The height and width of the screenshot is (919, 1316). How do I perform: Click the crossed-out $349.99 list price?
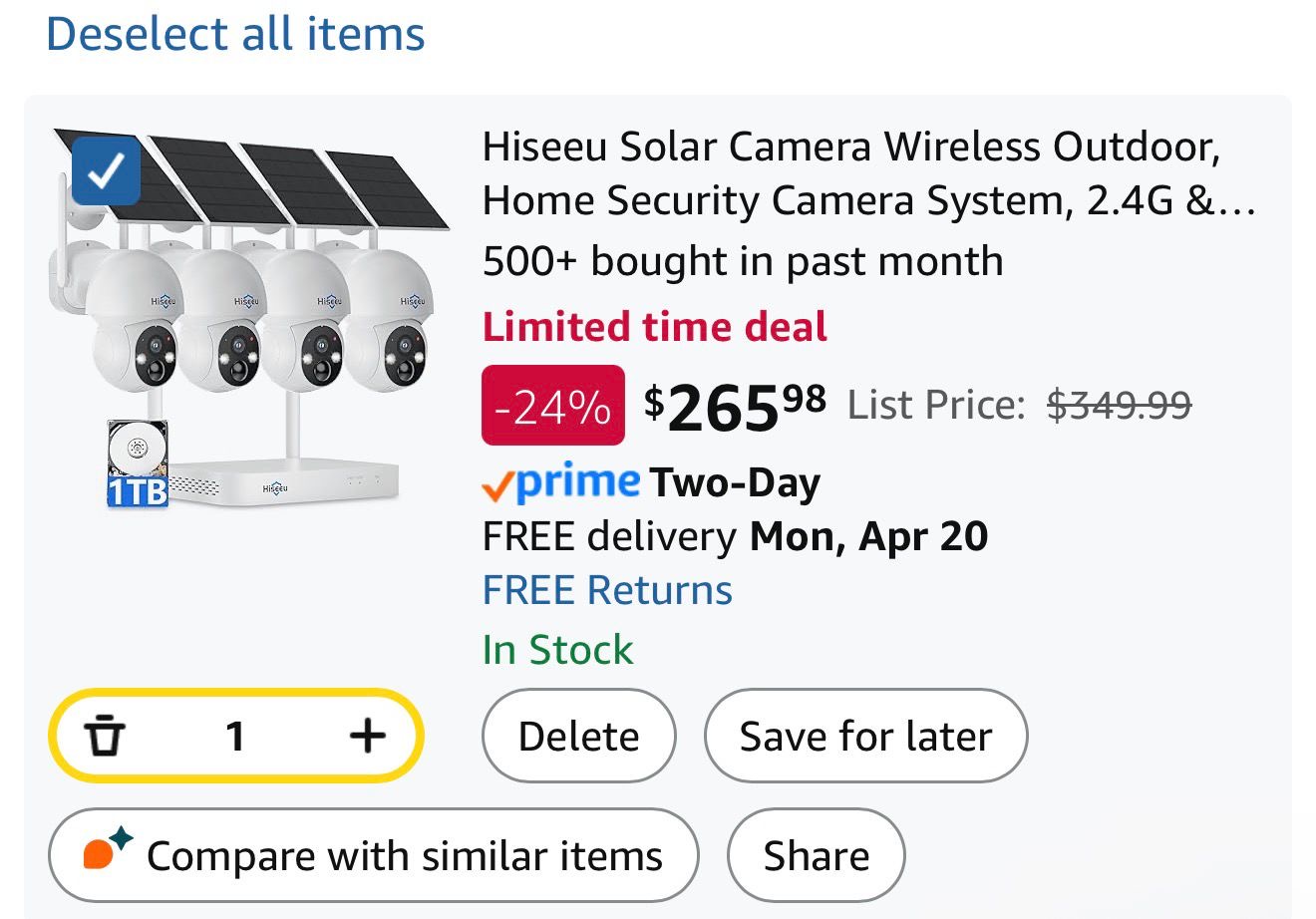click(1119, 406)
